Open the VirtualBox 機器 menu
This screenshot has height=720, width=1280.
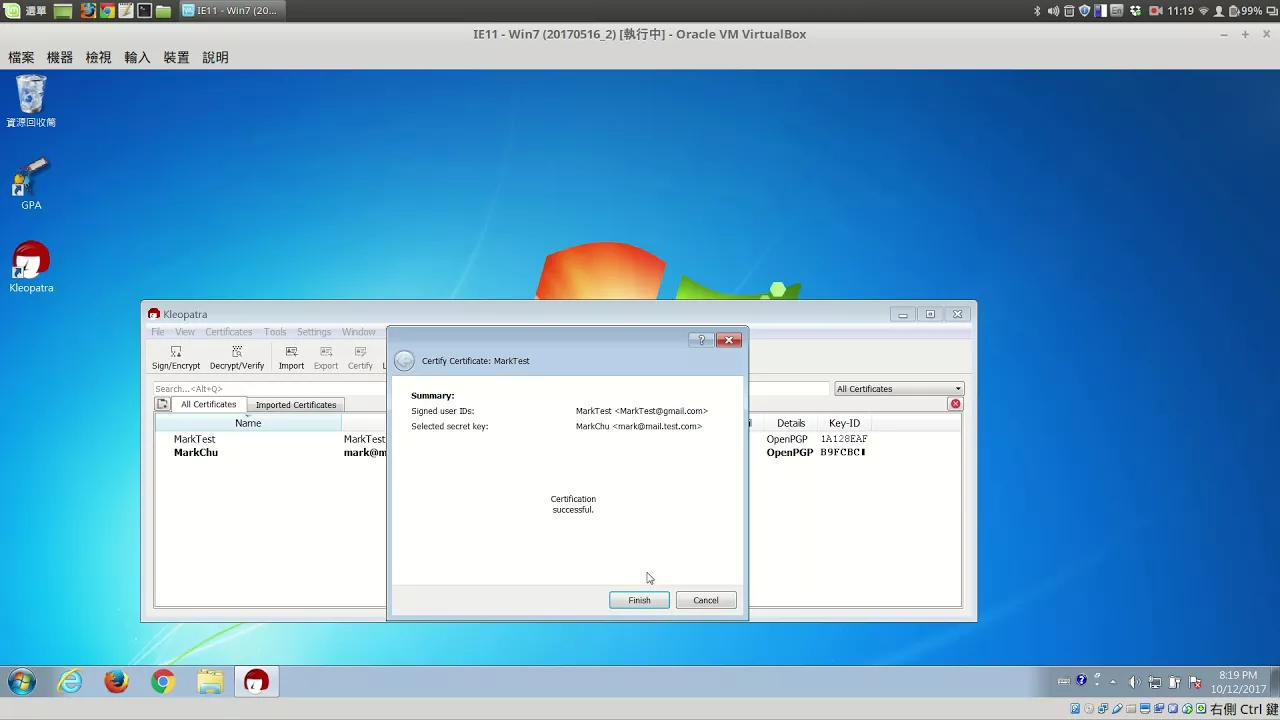click(x=60, y=58)
